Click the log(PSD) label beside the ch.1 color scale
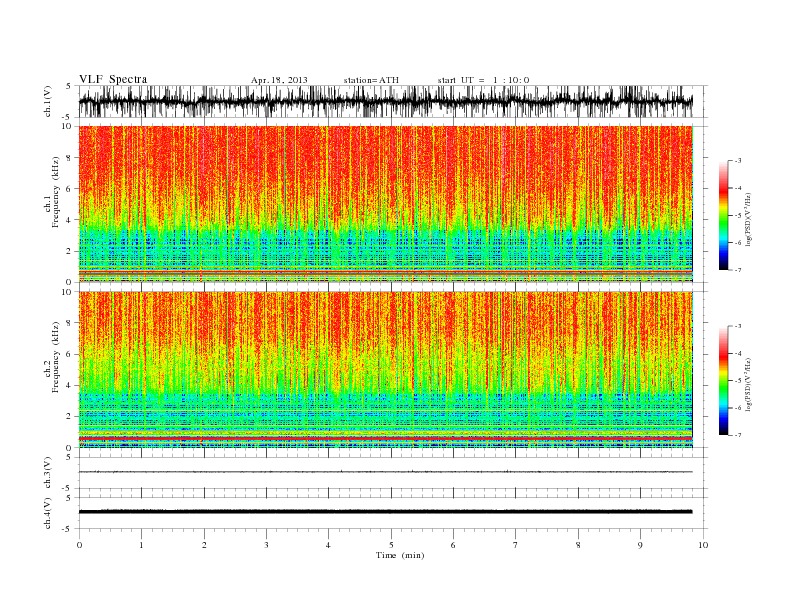The image size is (792, 612). pos(750,218)
